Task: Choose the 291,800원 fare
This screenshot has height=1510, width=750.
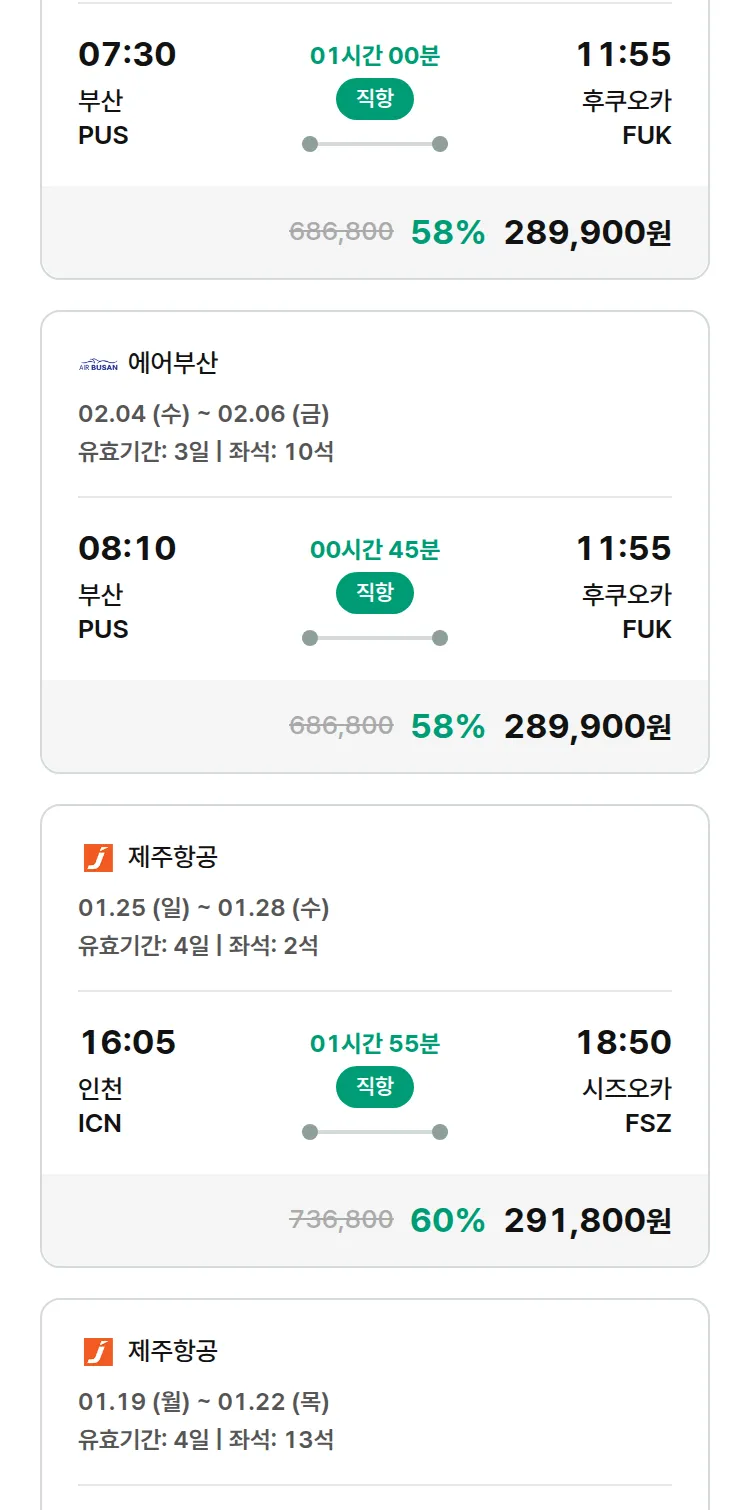Action: coord(587,1221)
